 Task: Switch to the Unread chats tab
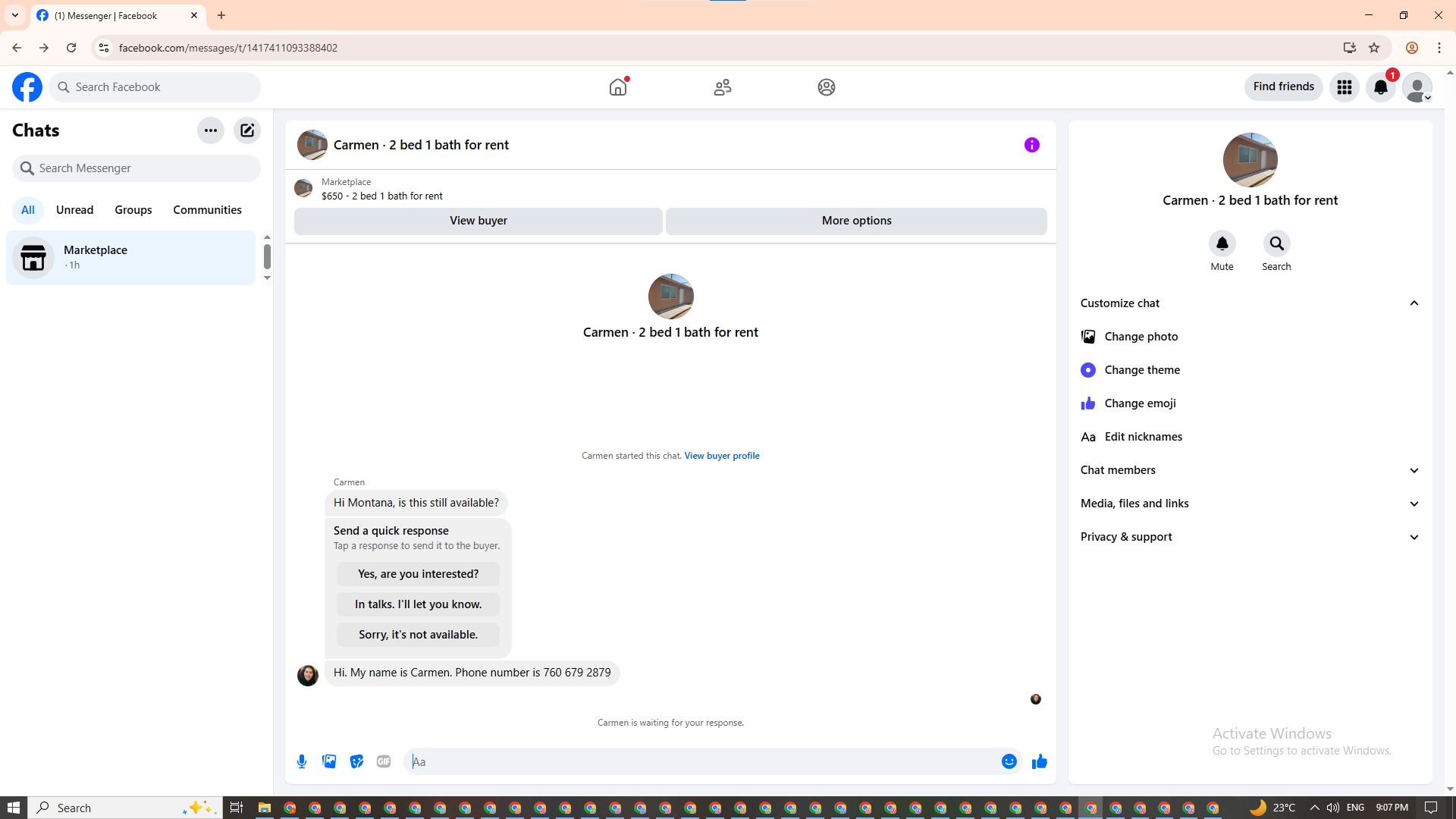[74, 210]
